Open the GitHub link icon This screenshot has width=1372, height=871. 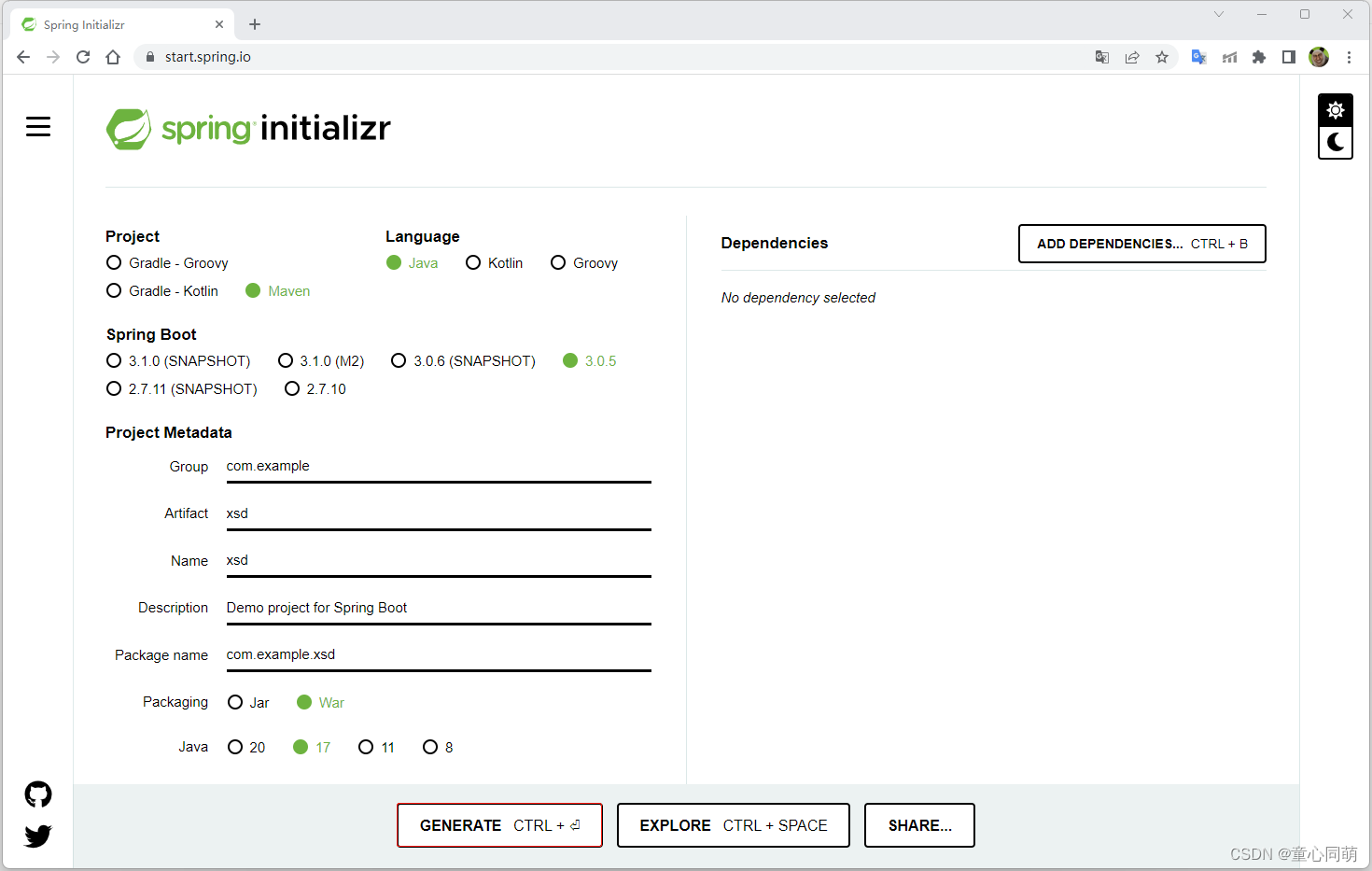[38, 794]
